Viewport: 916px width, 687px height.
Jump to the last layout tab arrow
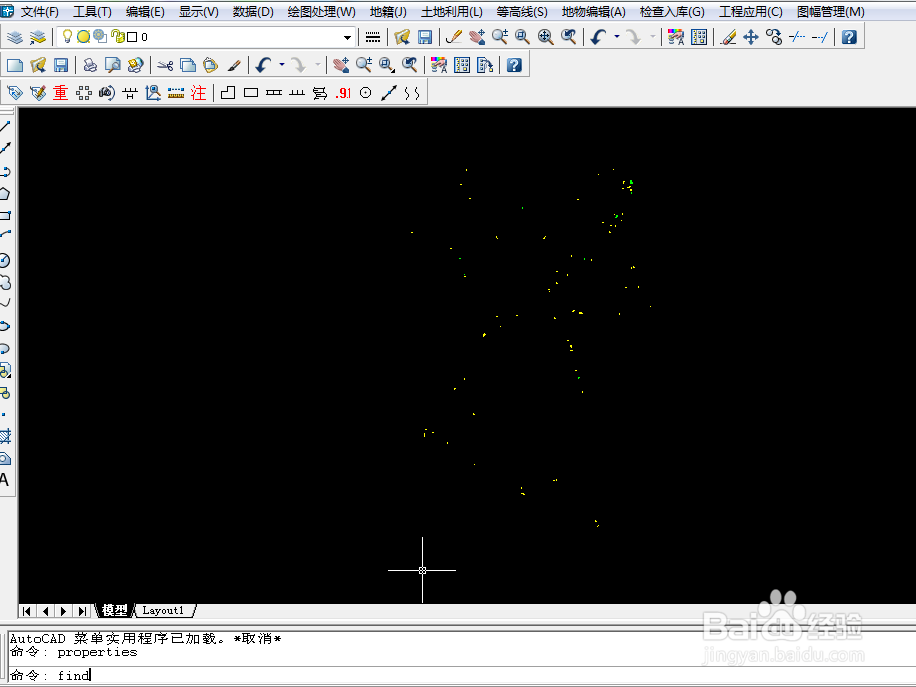pos(82,611)
